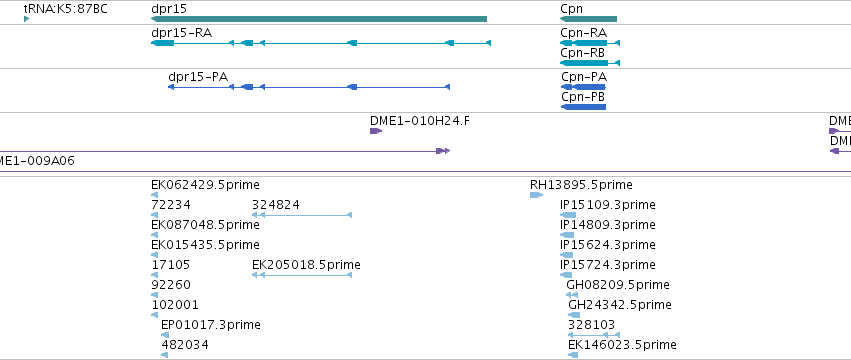Select the 72234 feature
The height and width of the screenshot is (360, 851).
pos(155,215)
